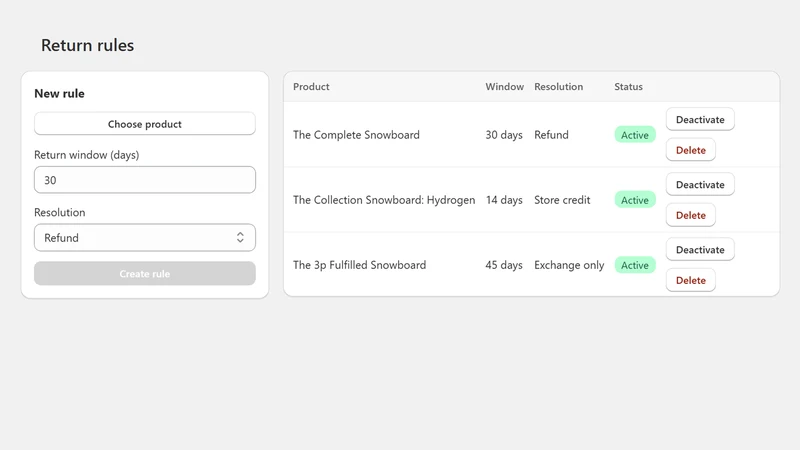Viewport: 800px width, 450px height.
Task: Select the Resolution column header in table
Action: pyautogui.click(x=558, y=87)
